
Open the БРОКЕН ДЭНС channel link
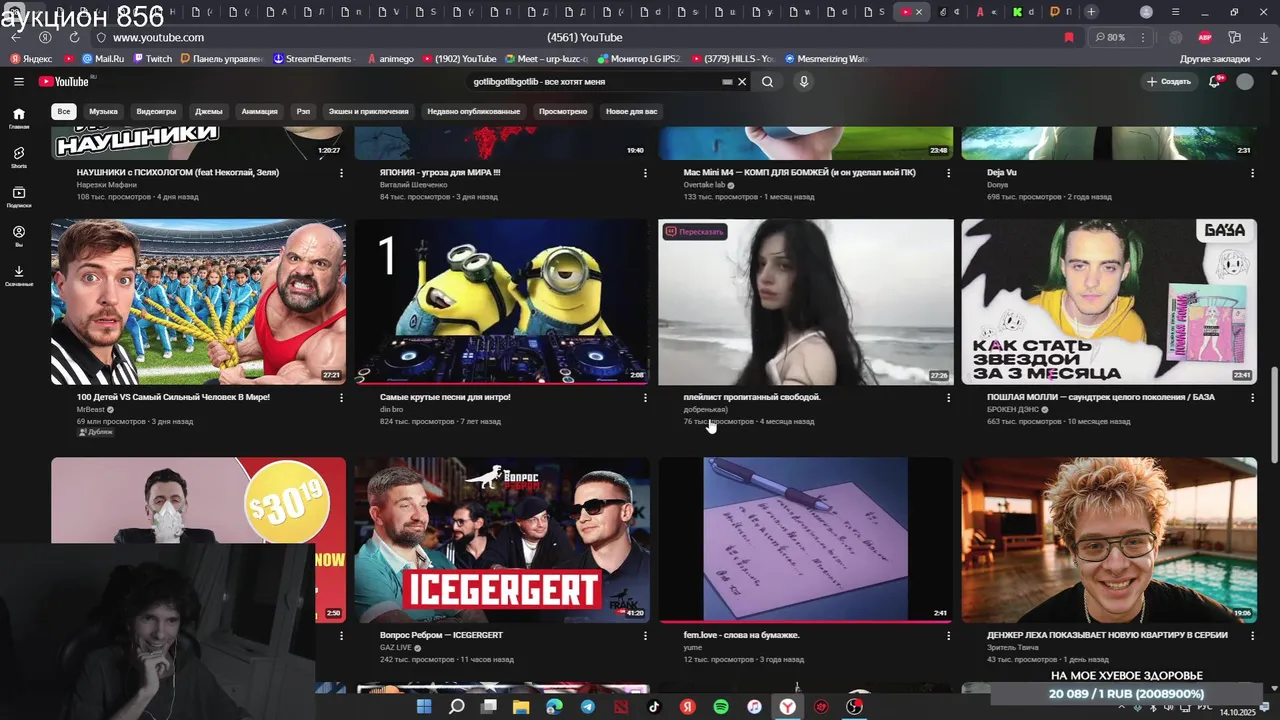coord(1013,409)
